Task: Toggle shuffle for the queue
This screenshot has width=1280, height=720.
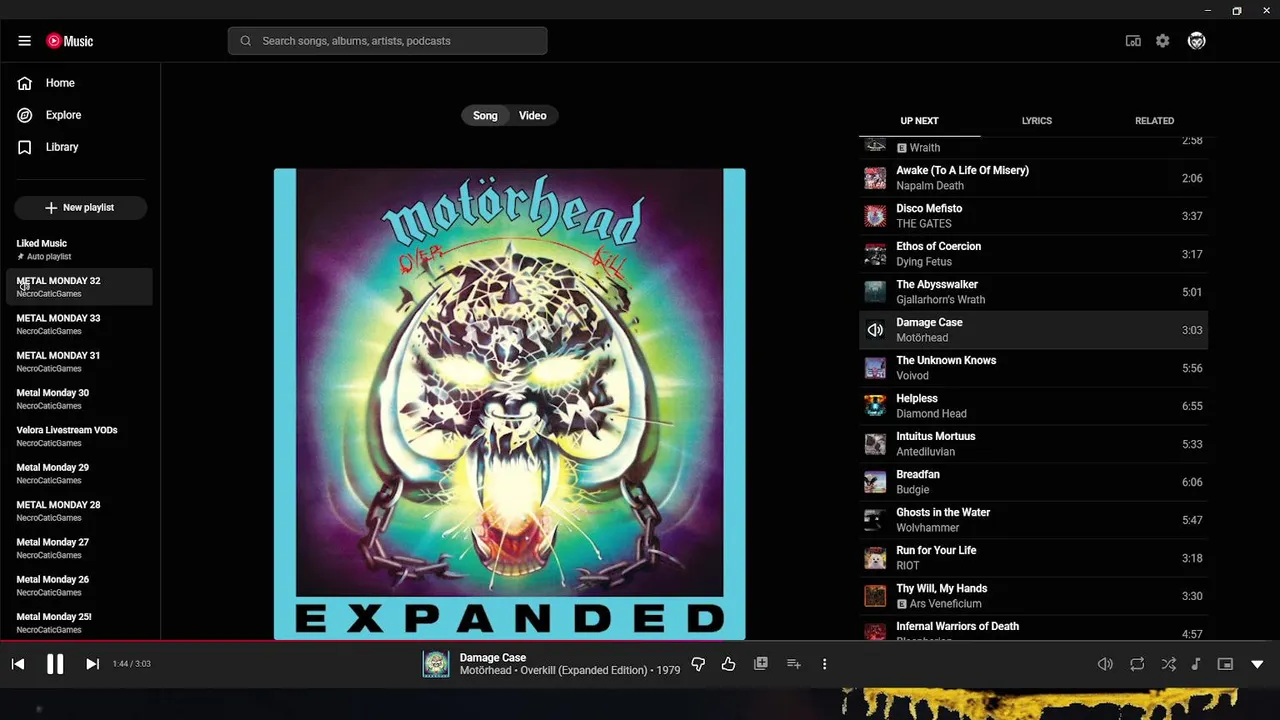Action: pyautogui.click(x=1168, y=664)
